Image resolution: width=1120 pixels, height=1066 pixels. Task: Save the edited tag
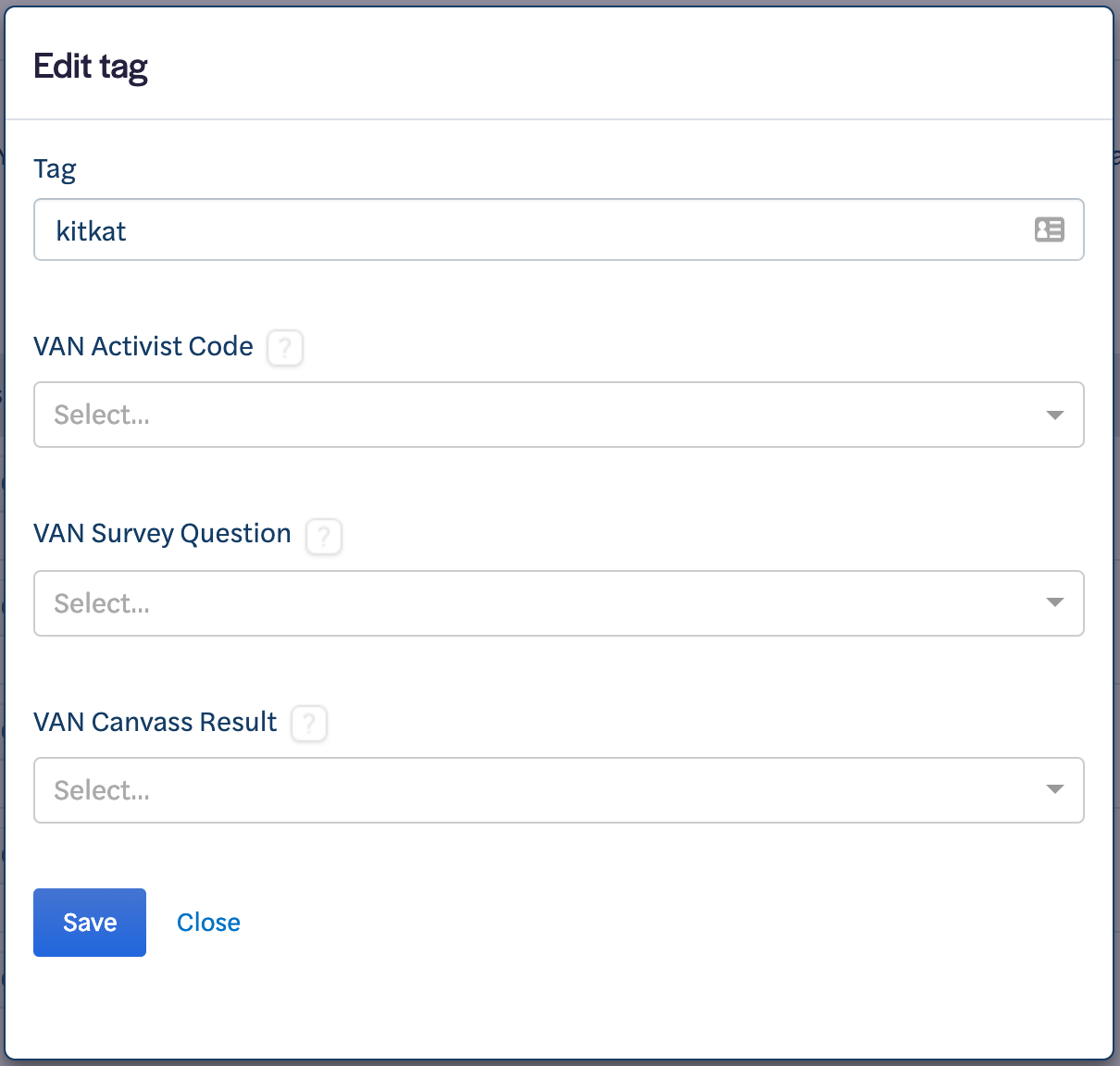(90, 923)
